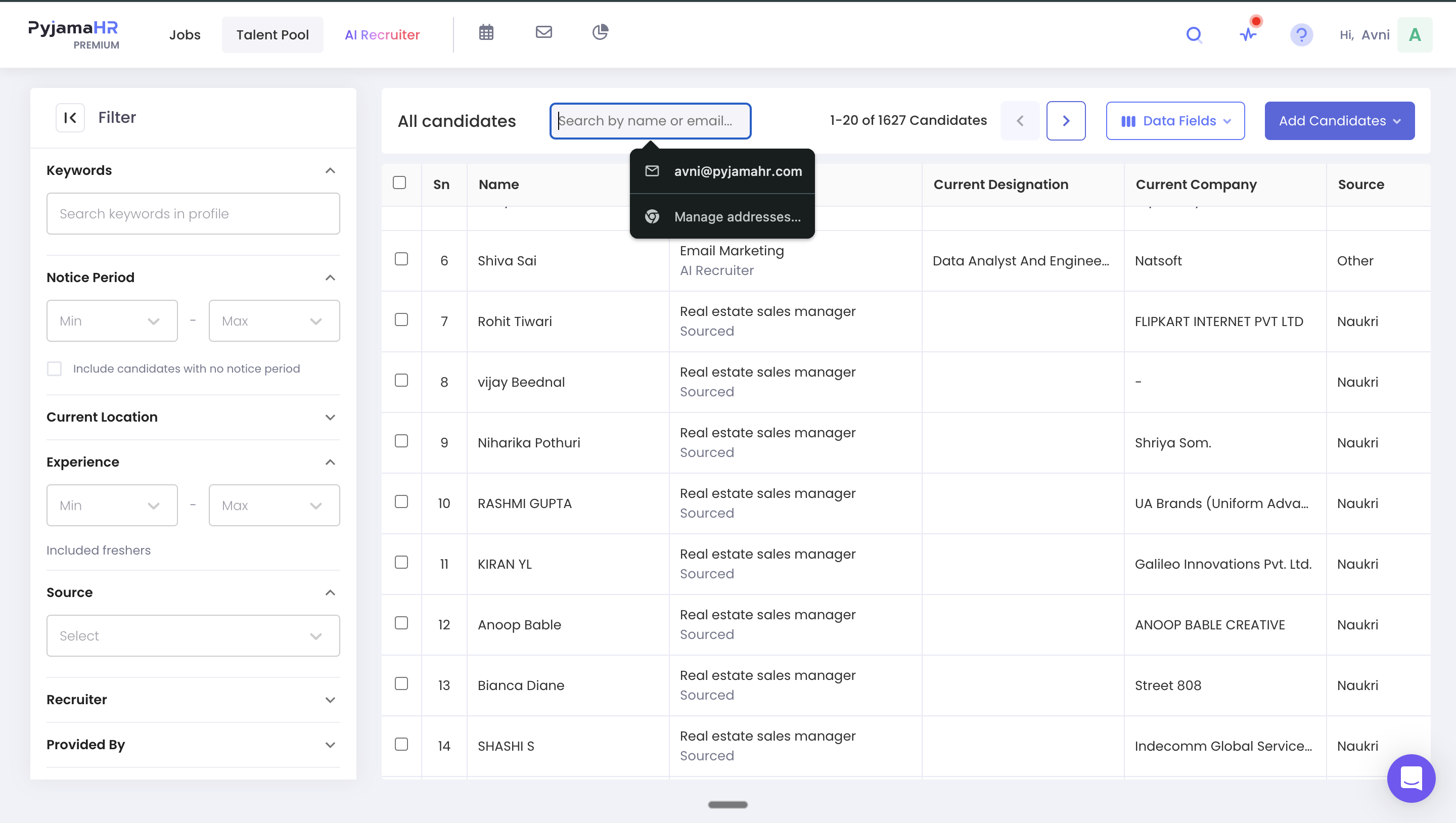Open the pie chart reports icon
The width and height of the screenshot is (1456, 823).
(600, 32)
